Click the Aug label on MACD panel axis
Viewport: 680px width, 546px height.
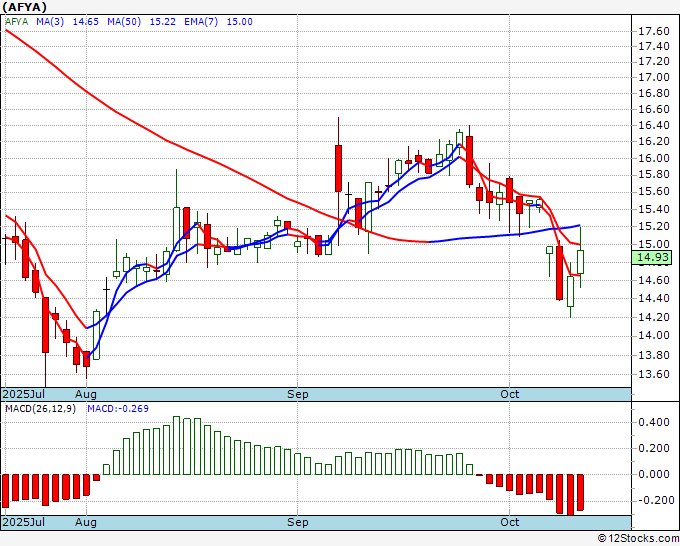85,522
